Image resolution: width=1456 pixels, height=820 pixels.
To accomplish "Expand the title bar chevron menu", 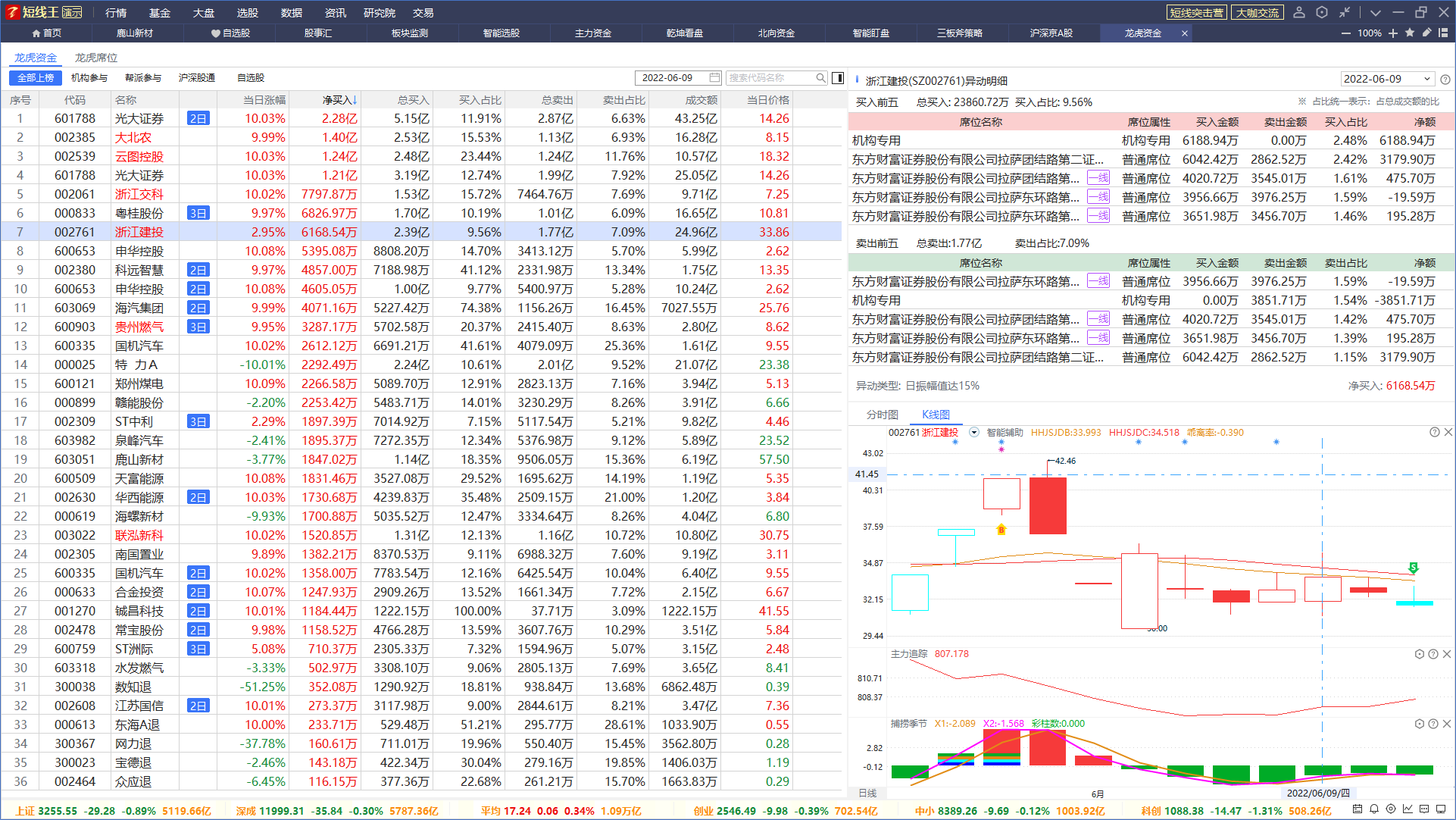I will [x=1376, y=13].
